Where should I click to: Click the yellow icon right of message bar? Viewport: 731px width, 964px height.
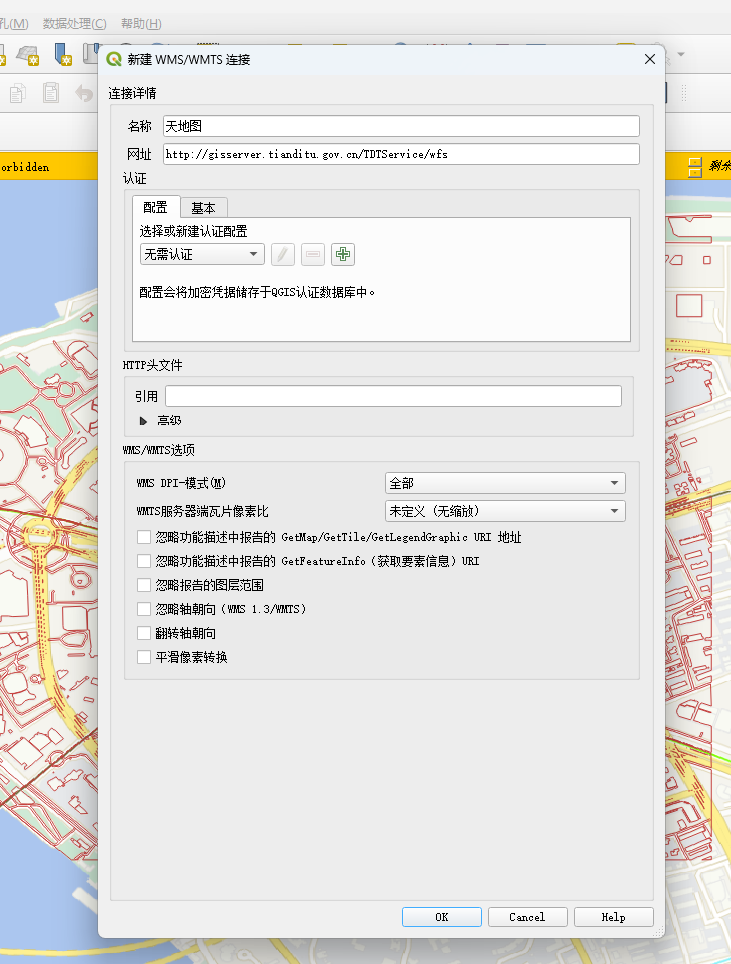tap(694, 167)
